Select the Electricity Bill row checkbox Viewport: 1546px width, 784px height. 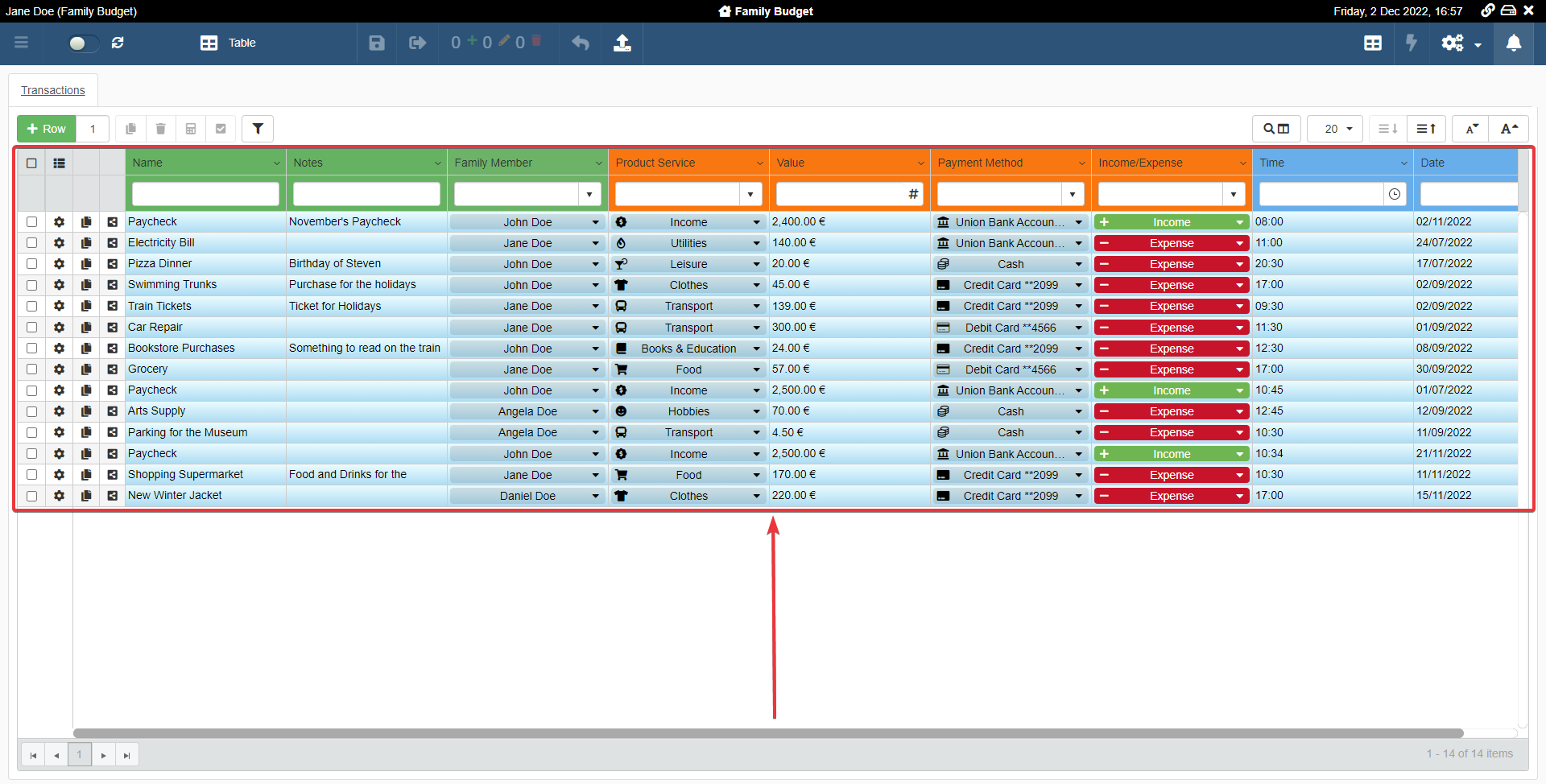[31, 243]
